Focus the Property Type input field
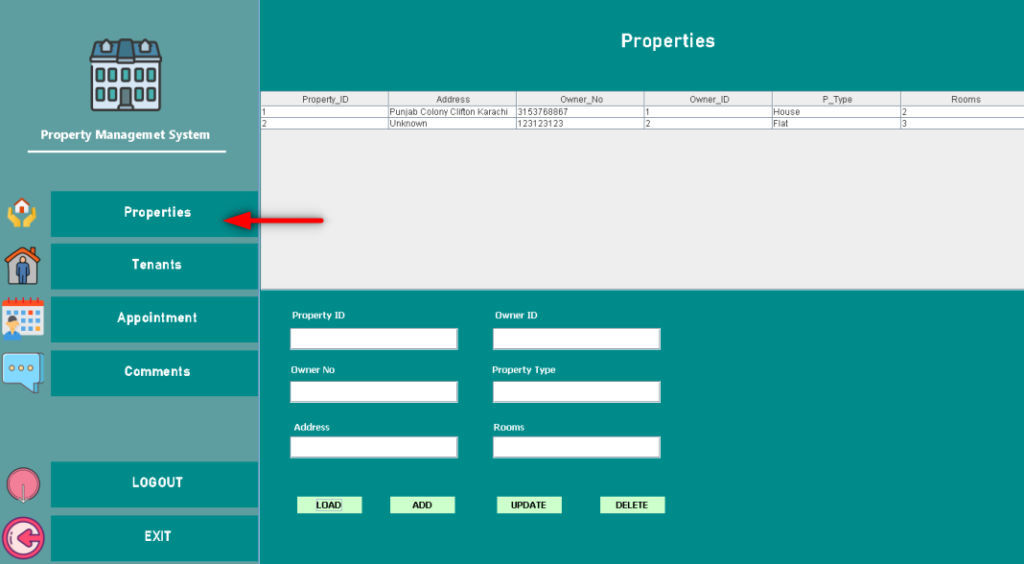The image size is (1024, 564). [577, 392]
